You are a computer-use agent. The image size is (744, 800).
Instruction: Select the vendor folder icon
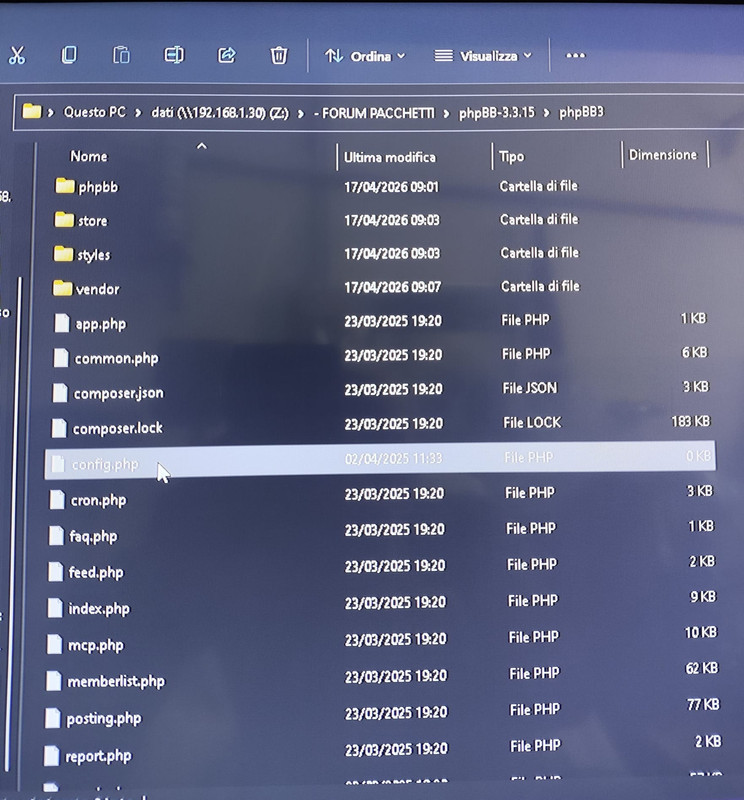(x=62, y=288)
